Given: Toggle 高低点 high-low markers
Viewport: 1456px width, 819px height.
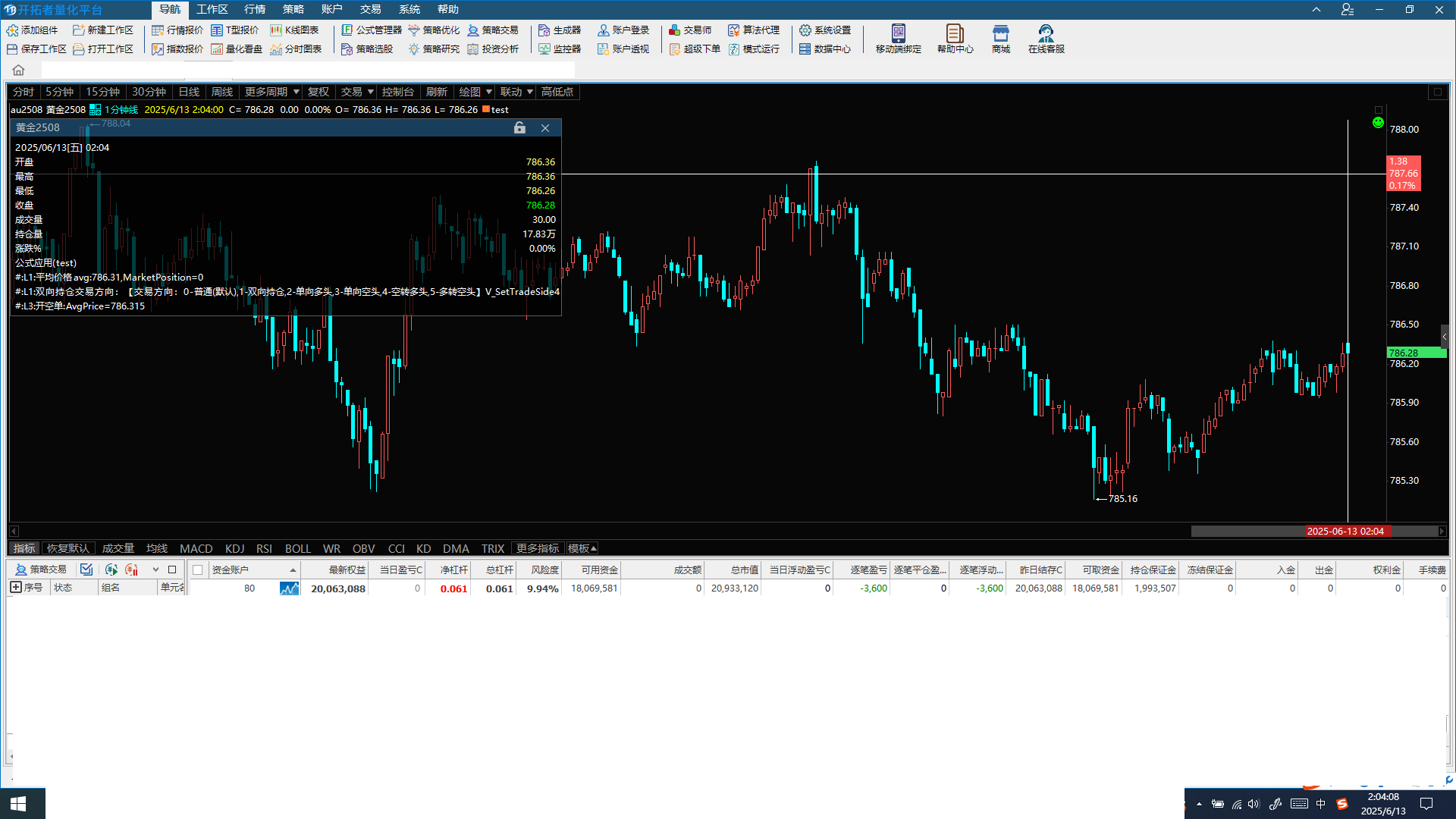Looking at the screenshot, I should 557,92.
